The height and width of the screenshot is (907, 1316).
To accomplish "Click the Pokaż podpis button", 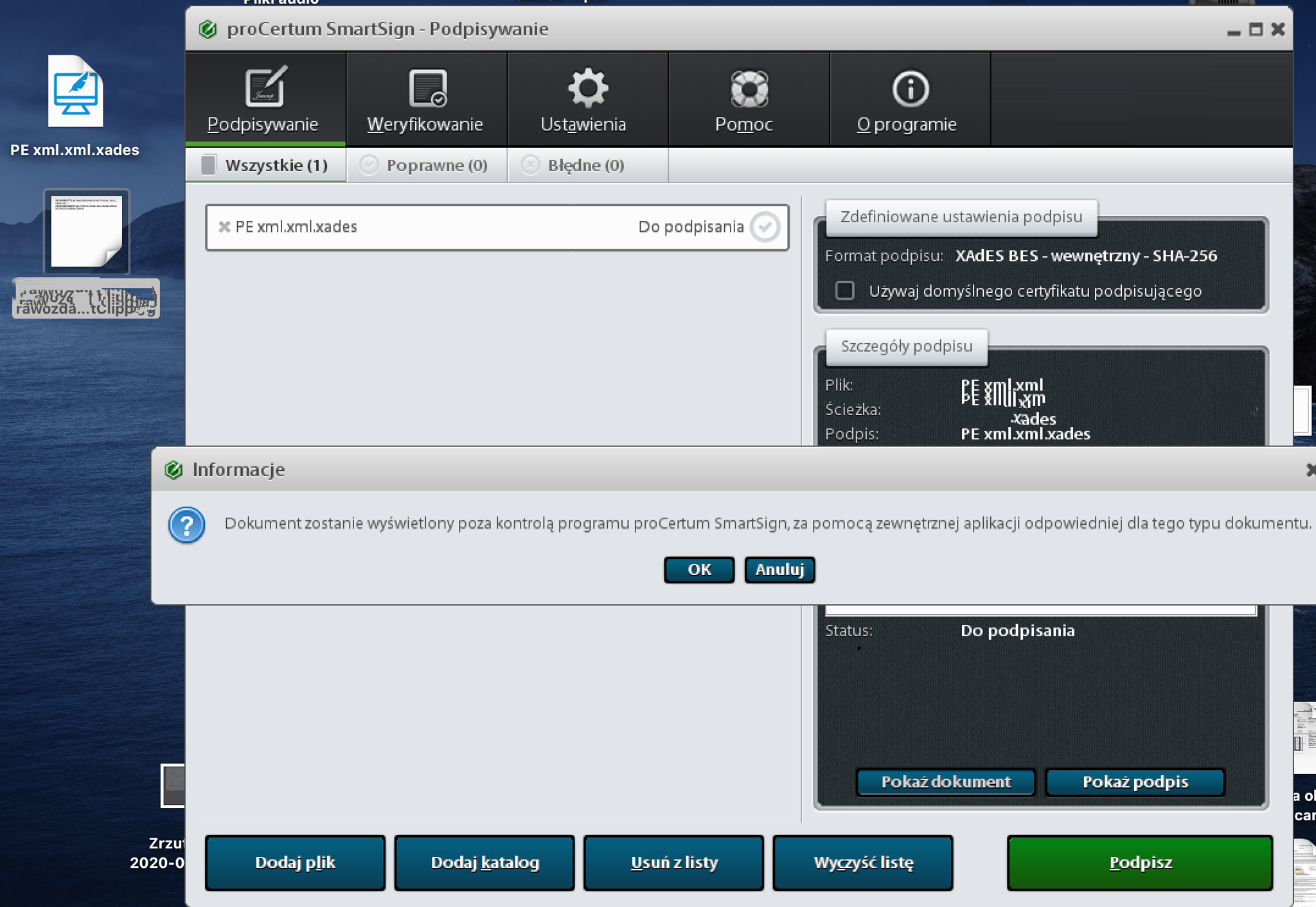I will [x=1135, y=782].
